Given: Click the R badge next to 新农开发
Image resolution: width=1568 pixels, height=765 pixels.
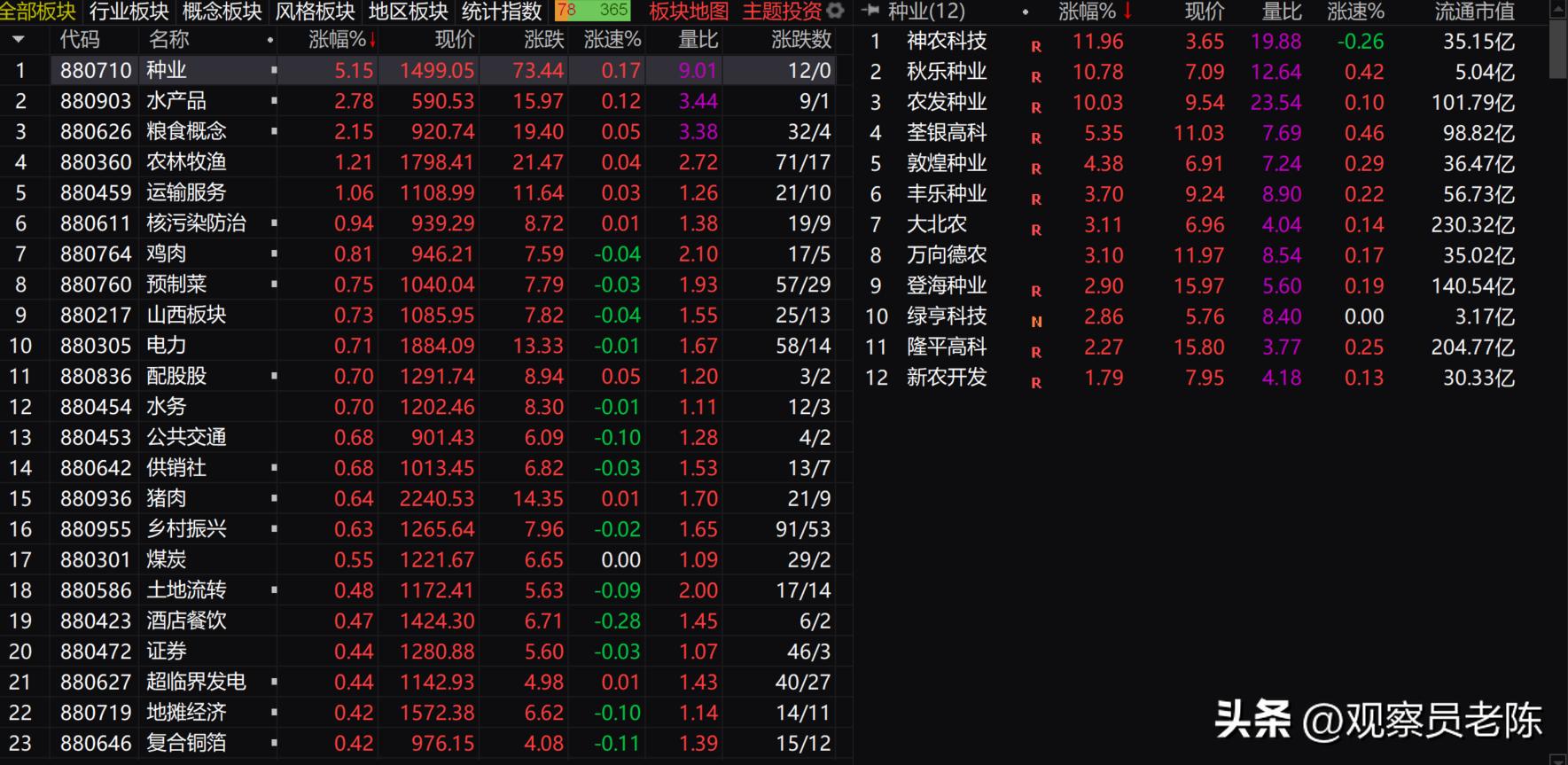Looking at the screenshot, I should coord(1036,383).
